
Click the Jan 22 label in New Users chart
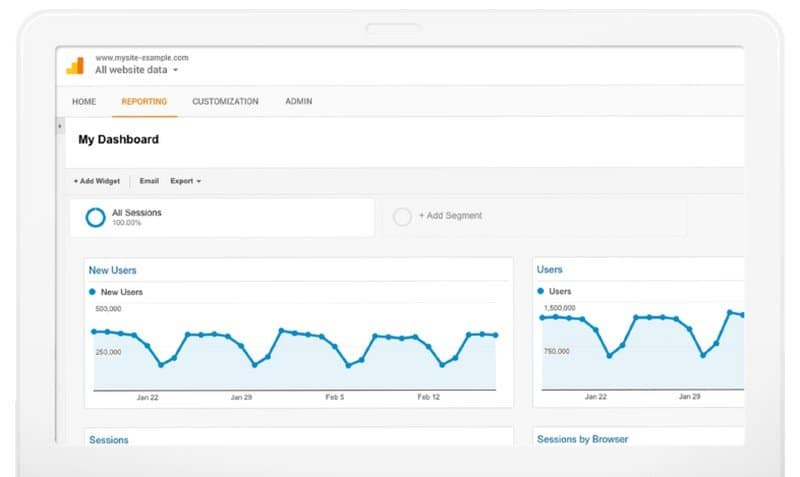click(x=147, y=397)
